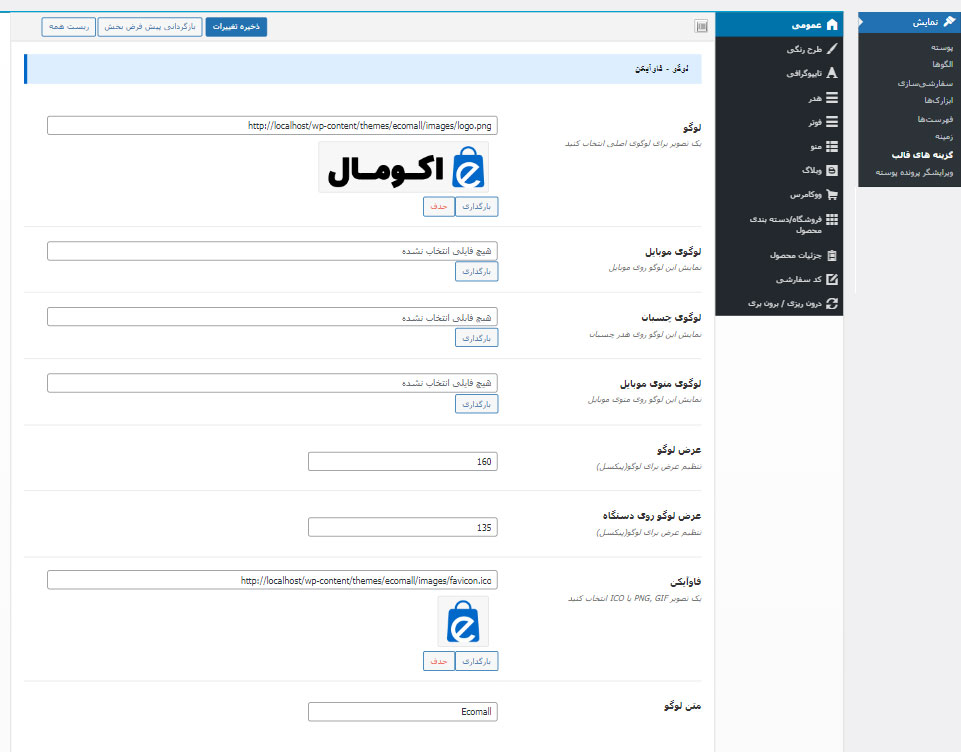961x752 pixels.
Task: Switch to تایپوگرافی tab
Action: click(x=779, y=73)
